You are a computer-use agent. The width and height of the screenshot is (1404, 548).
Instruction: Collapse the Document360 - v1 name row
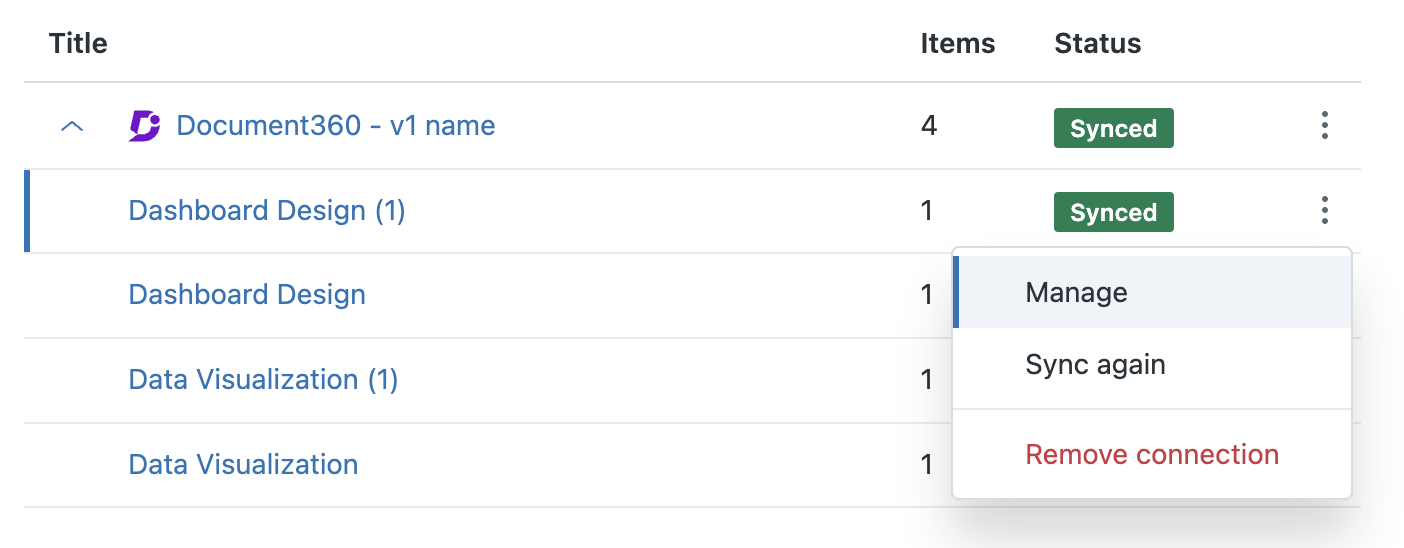(72, 127)
